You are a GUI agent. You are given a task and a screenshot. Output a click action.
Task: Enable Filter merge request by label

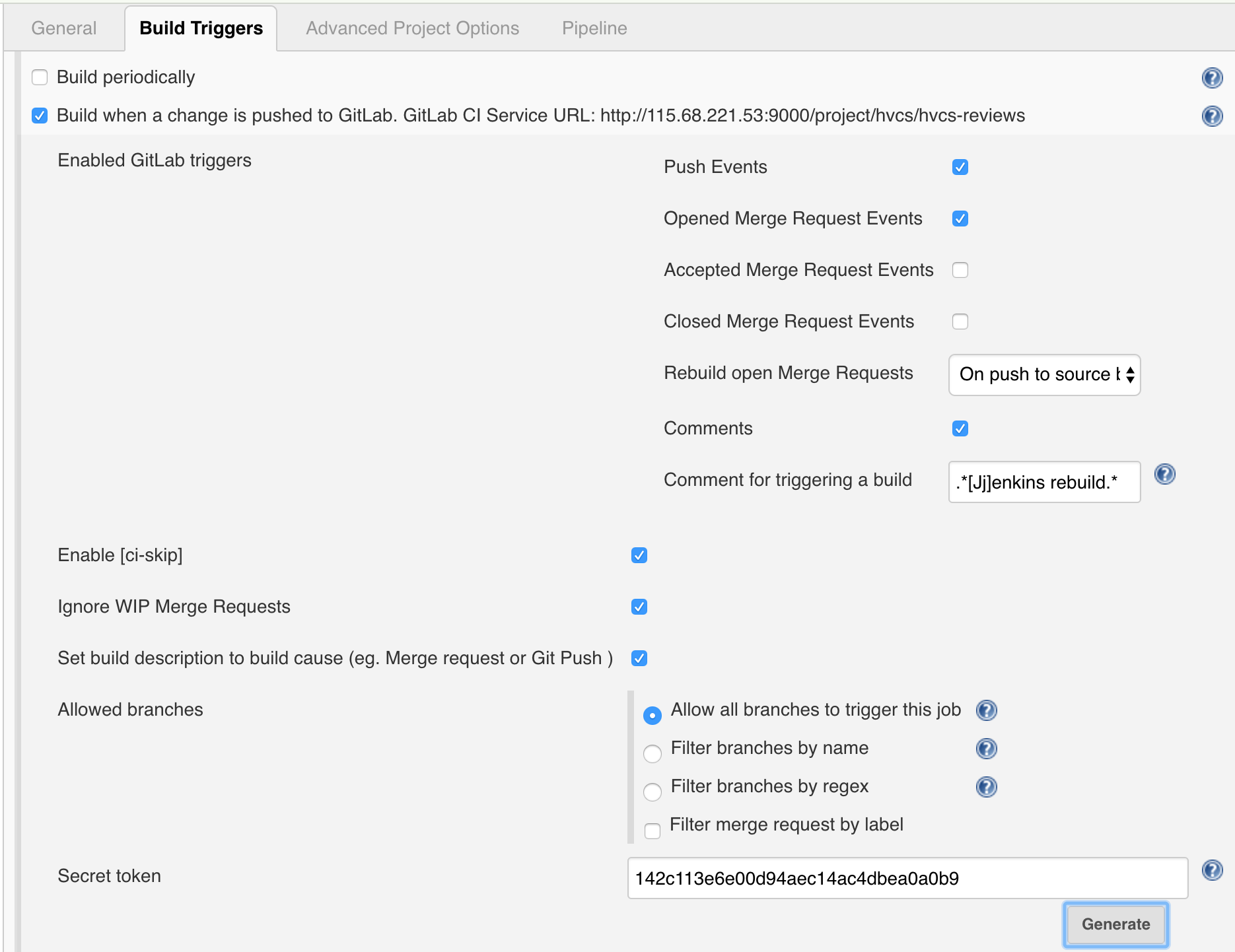(x=653, y=831)
